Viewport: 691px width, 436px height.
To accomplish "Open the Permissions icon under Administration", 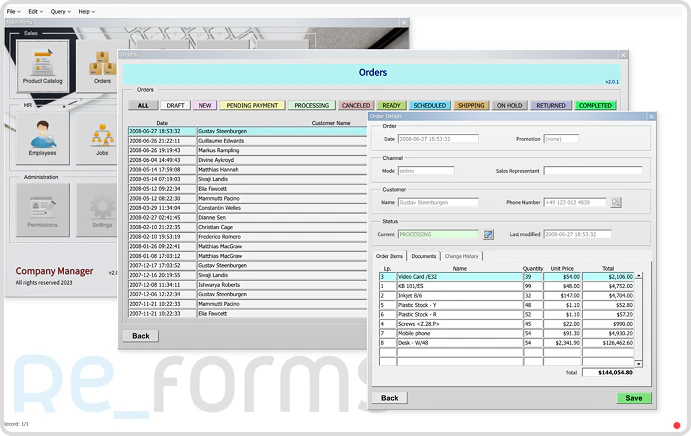I will point(42,210).
